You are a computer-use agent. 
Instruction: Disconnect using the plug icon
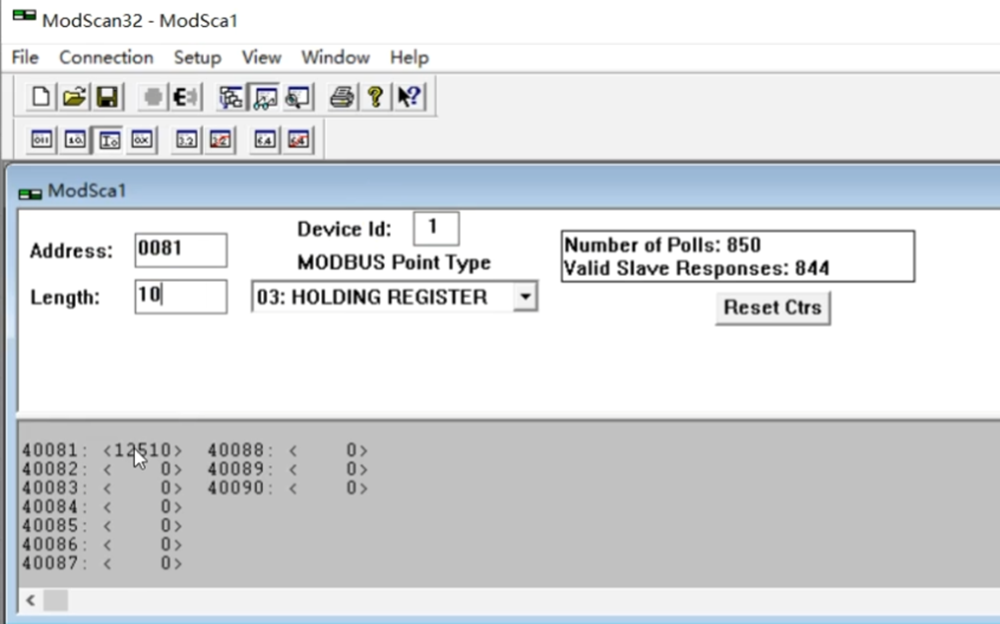click(186, 97)
